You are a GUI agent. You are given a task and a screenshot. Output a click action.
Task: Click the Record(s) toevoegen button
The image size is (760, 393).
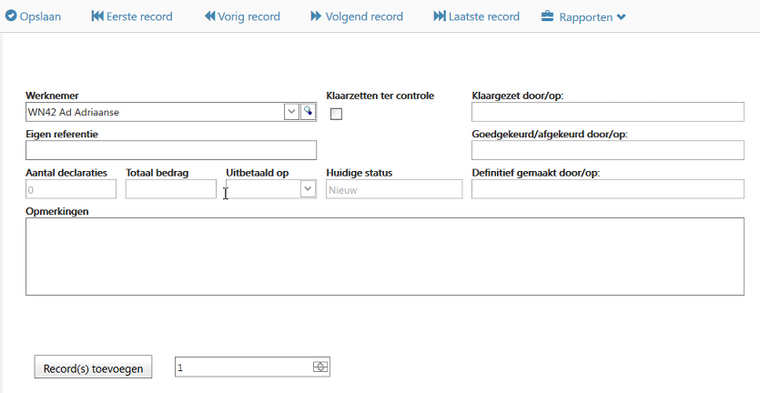pos(93,368)
